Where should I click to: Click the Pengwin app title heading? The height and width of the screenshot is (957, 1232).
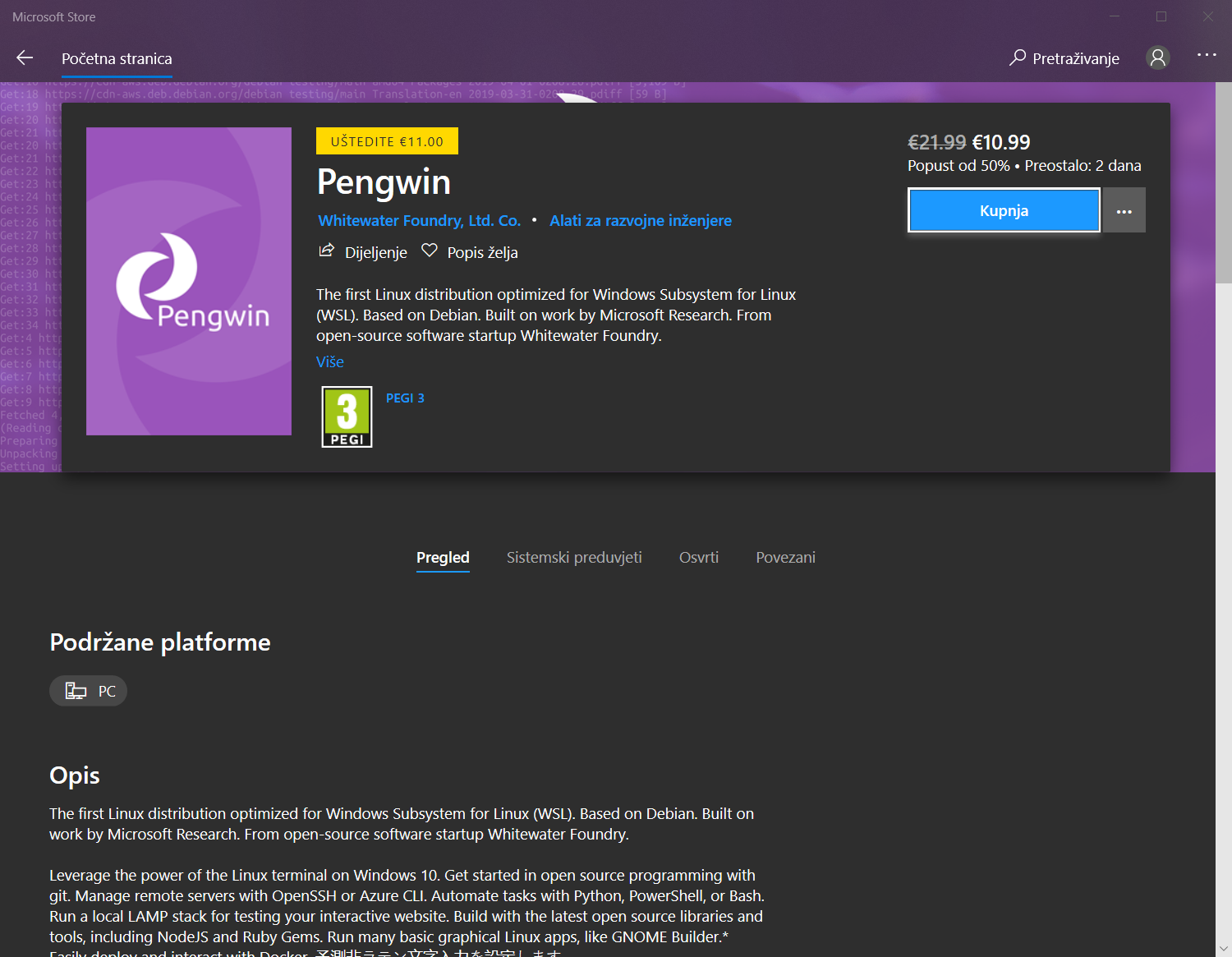(x=384, y=182)
